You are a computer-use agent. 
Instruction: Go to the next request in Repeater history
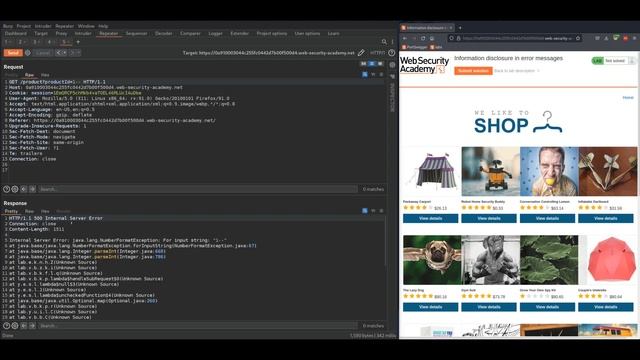click(75, 53)
